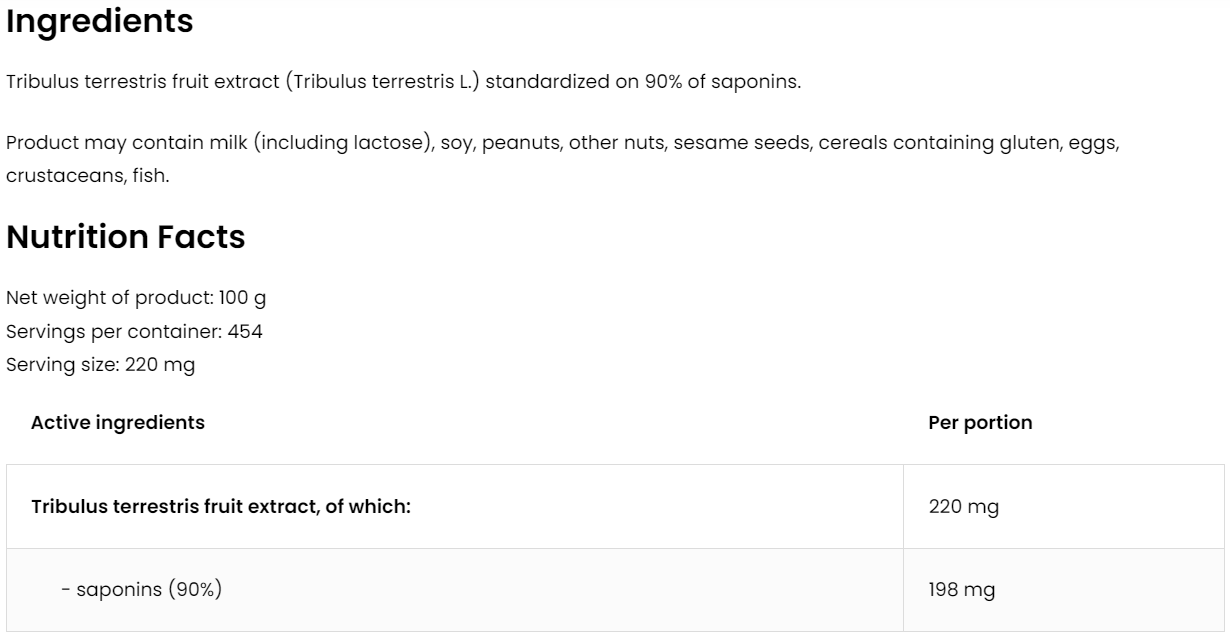Click the Ingredients heading
Viewport: 1230px width, 638px height.
click(100, 22)
